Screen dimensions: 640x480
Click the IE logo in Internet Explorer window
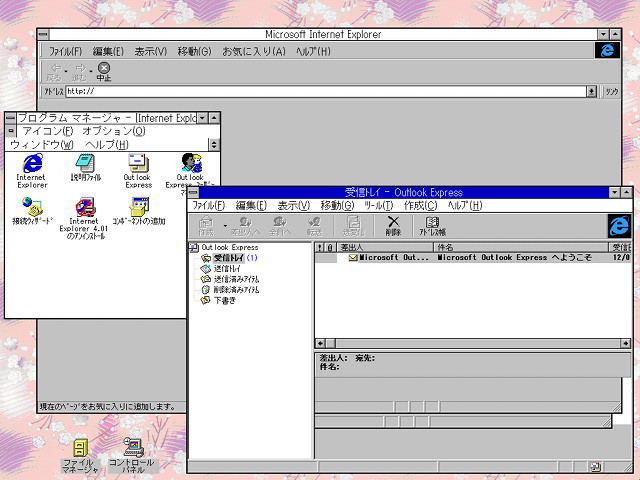coord(607,50)
